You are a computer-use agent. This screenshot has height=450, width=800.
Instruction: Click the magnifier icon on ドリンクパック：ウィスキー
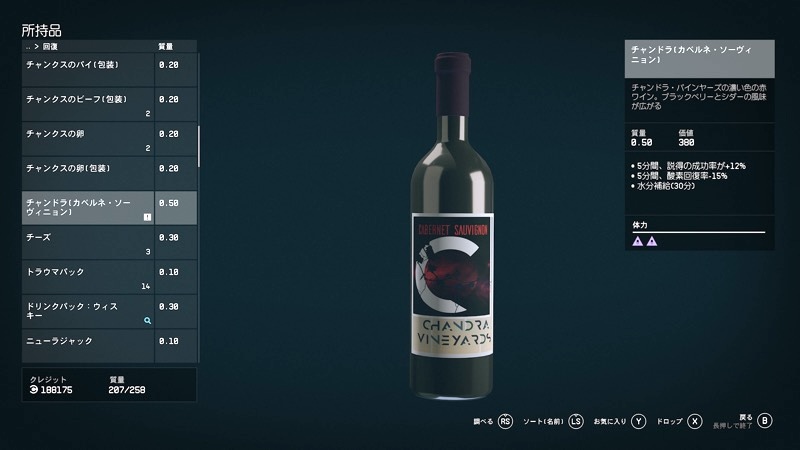[x=147, y=320]
